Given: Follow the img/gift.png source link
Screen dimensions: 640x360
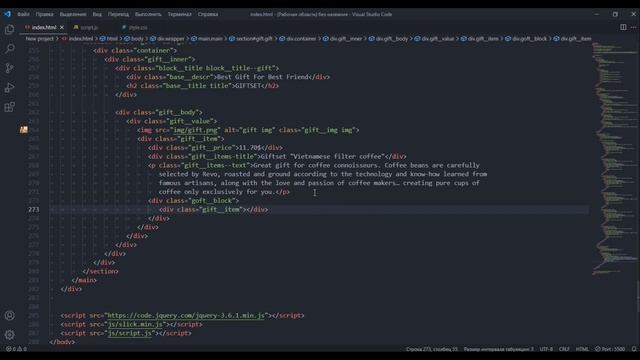Looking at the screenshot, I should tap(195, 130).
